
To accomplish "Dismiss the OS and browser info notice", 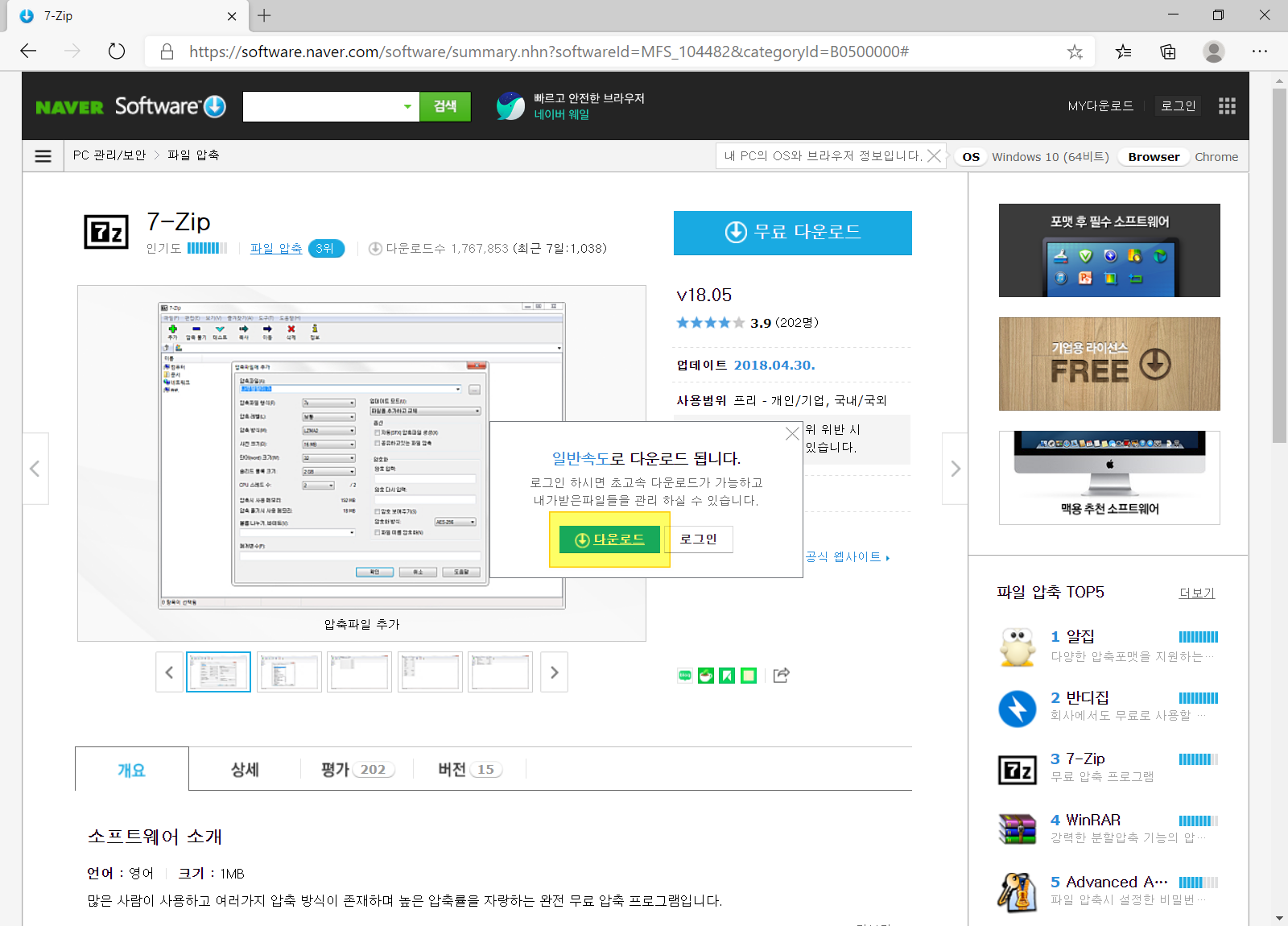I will [x=934, y=156].
